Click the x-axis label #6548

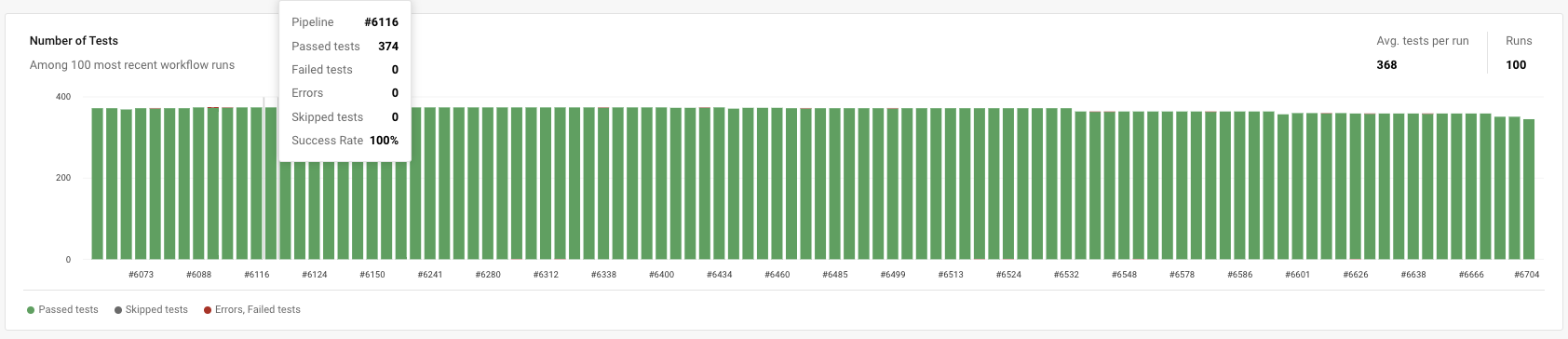(1124, 275)
